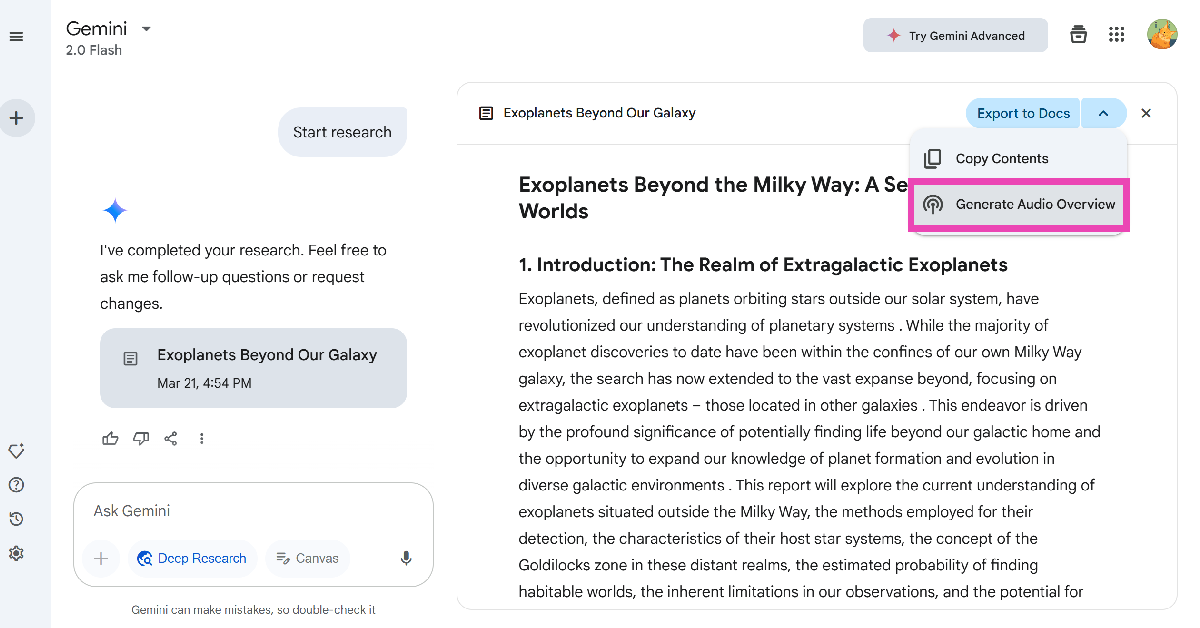Viewport: 1200px width, 628px height.
Task: Open the Help icon in sidebar
Action: pos(16,485)
